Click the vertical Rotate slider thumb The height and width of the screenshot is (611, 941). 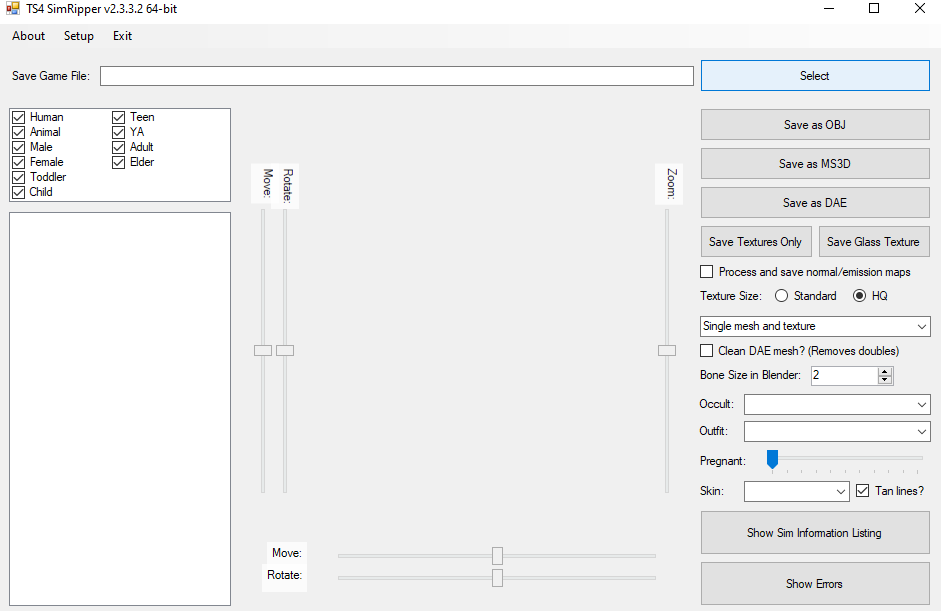[x=285, y=351]
